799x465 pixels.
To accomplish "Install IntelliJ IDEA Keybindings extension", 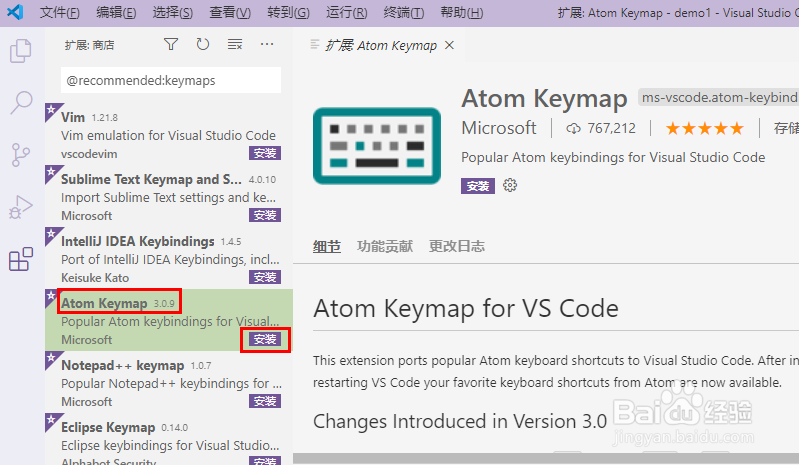I will (x=265, y=278).
